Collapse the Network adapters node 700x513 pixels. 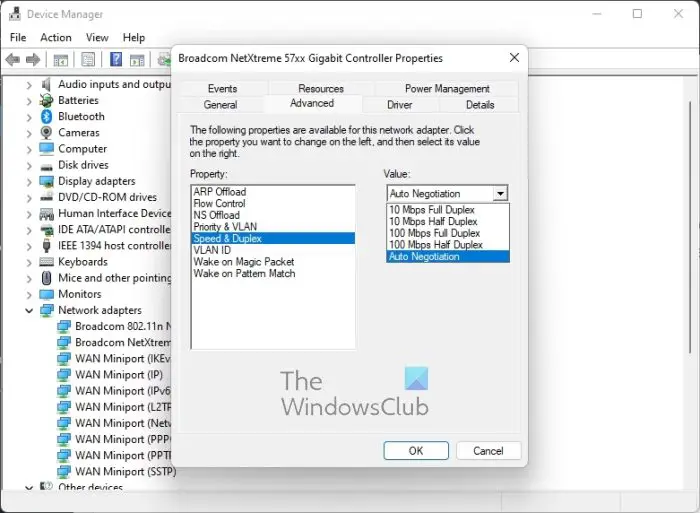pyautogui.click(x=29, y=311)
